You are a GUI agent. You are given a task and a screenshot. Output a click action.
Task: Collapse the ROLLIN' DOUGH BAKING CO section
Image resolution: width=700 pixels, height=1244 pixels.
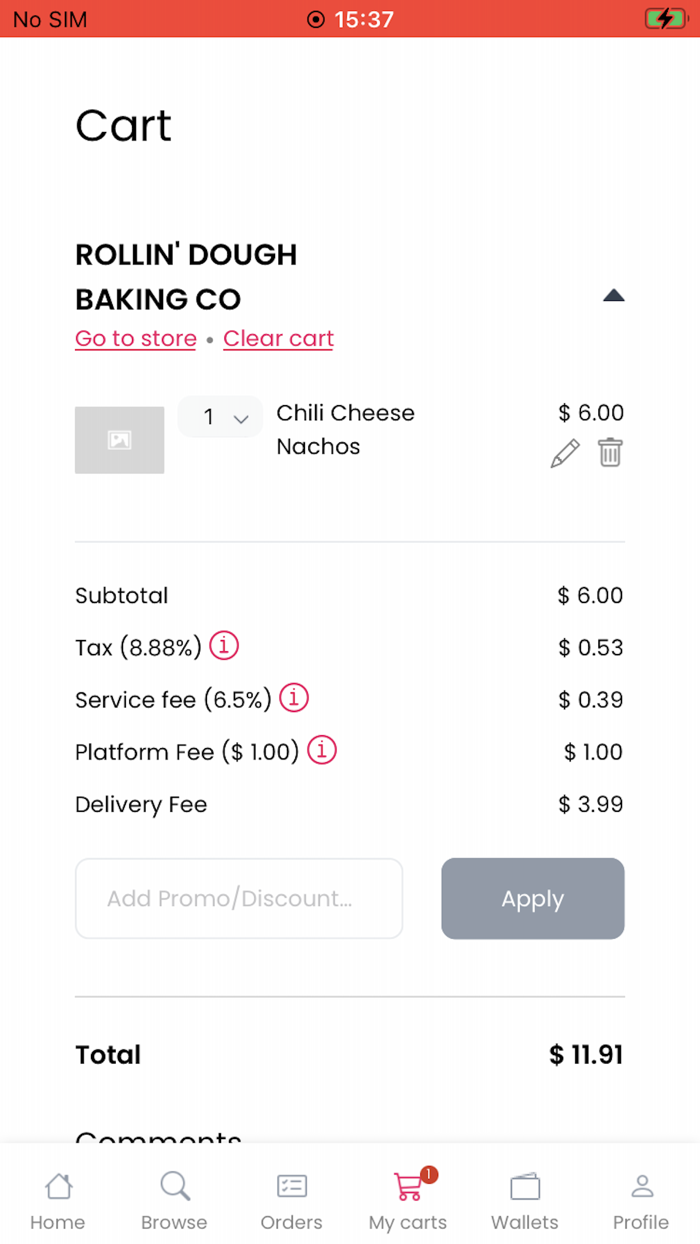[x=614, y=295]
